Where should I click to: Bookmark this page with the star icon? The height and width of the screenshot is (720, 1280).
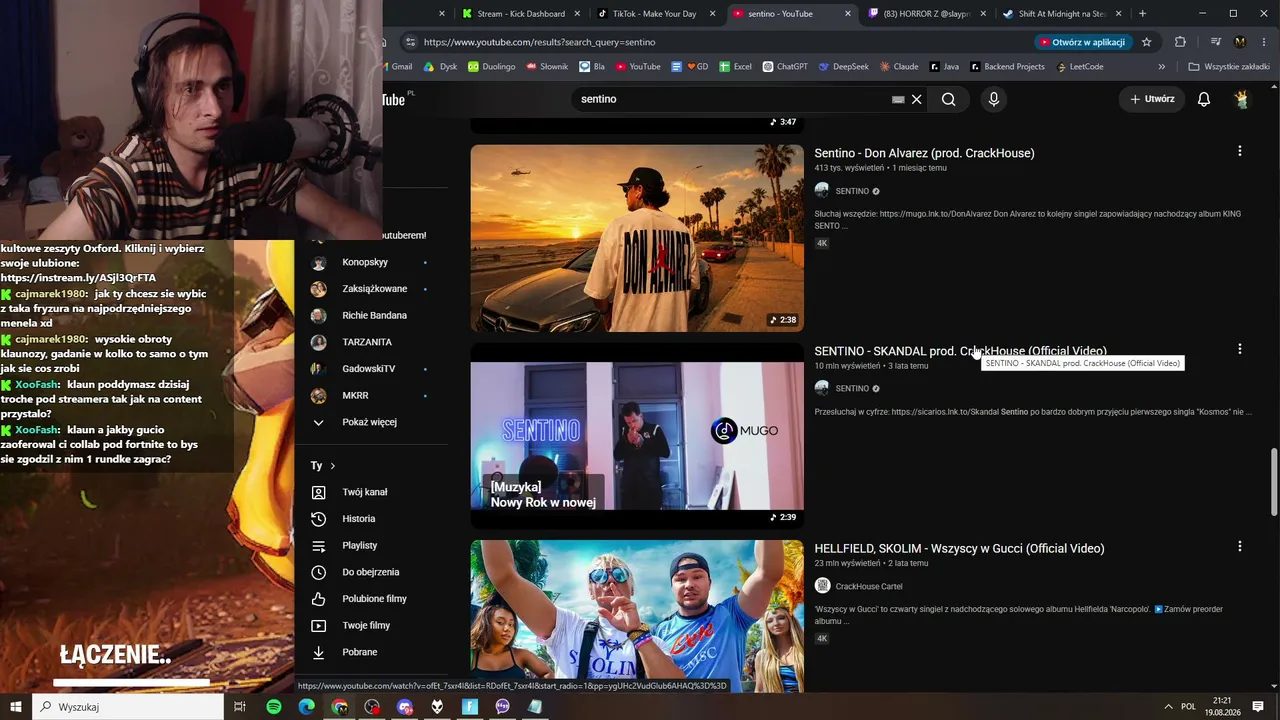point(1147,42)
